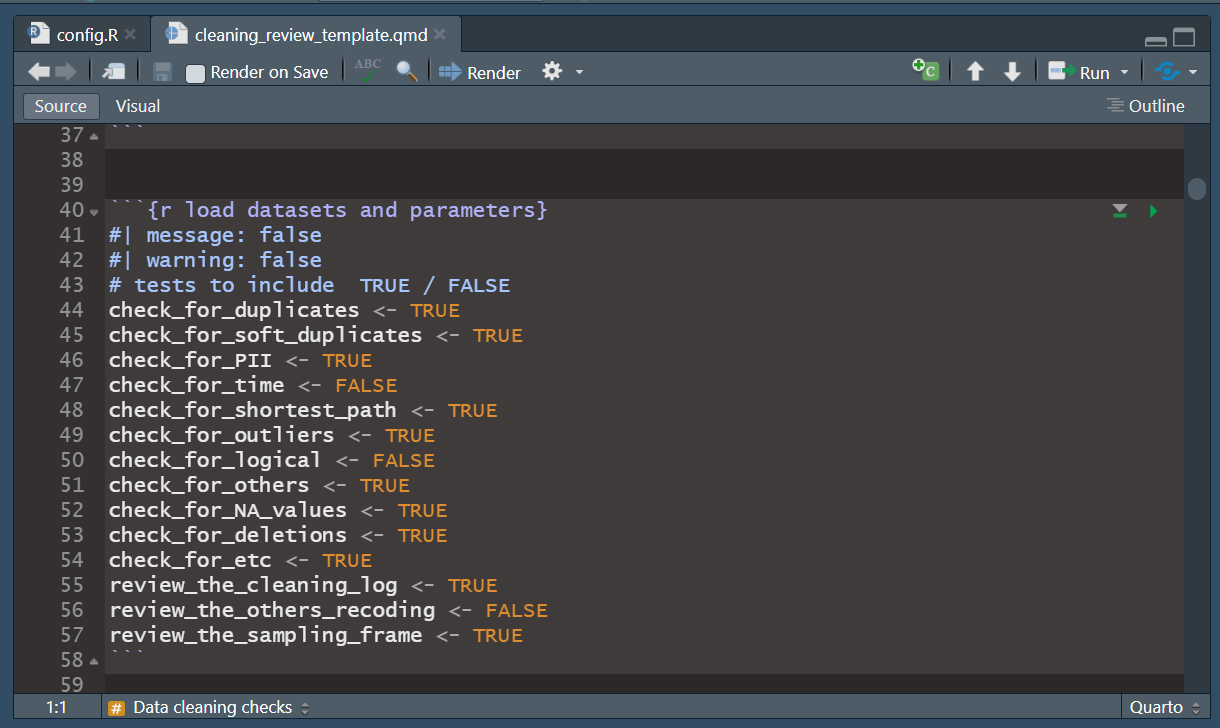Place cursor on check_for_shortest_path
Viewport: 1220px width, 728px height.
[x=252, y=410]
